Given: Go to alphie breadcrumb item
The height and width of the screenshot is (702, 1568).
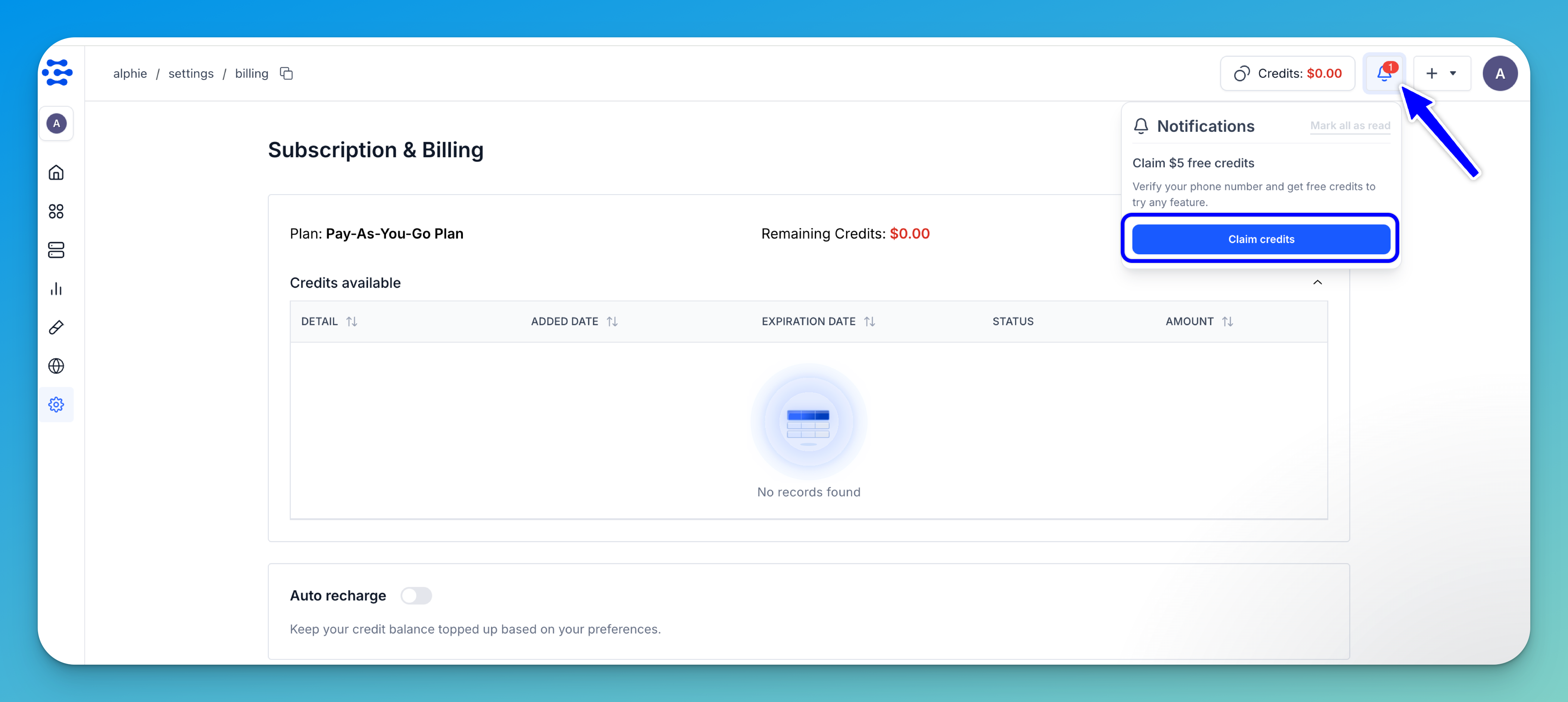Looking at the screenshot, I should pyautogui.click(x=130, y=74).
